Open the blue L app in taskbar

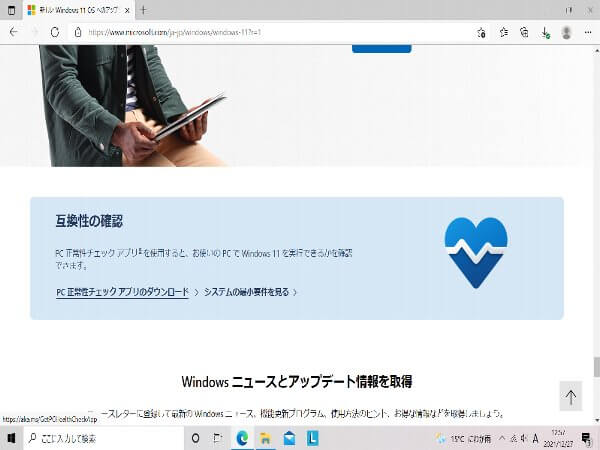click(x=313, y=438)
